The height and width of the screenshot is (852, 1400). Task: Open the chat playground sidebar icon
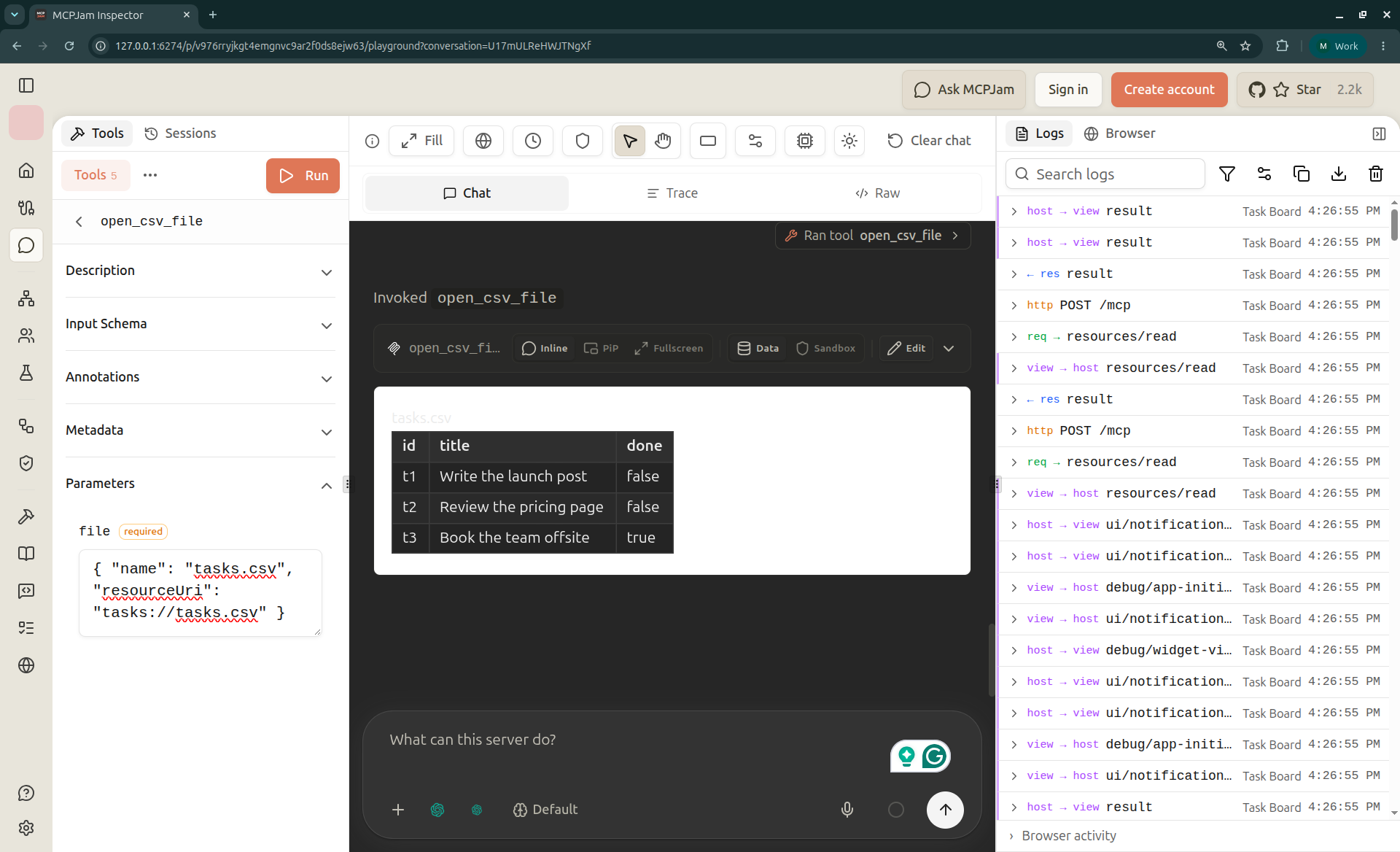click(x=26, y=245)
